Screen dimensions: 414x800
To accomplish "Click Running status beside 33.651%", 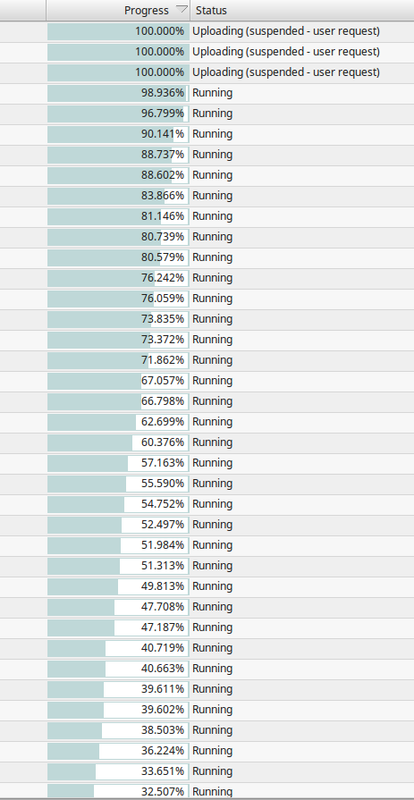I will [212, 771].
